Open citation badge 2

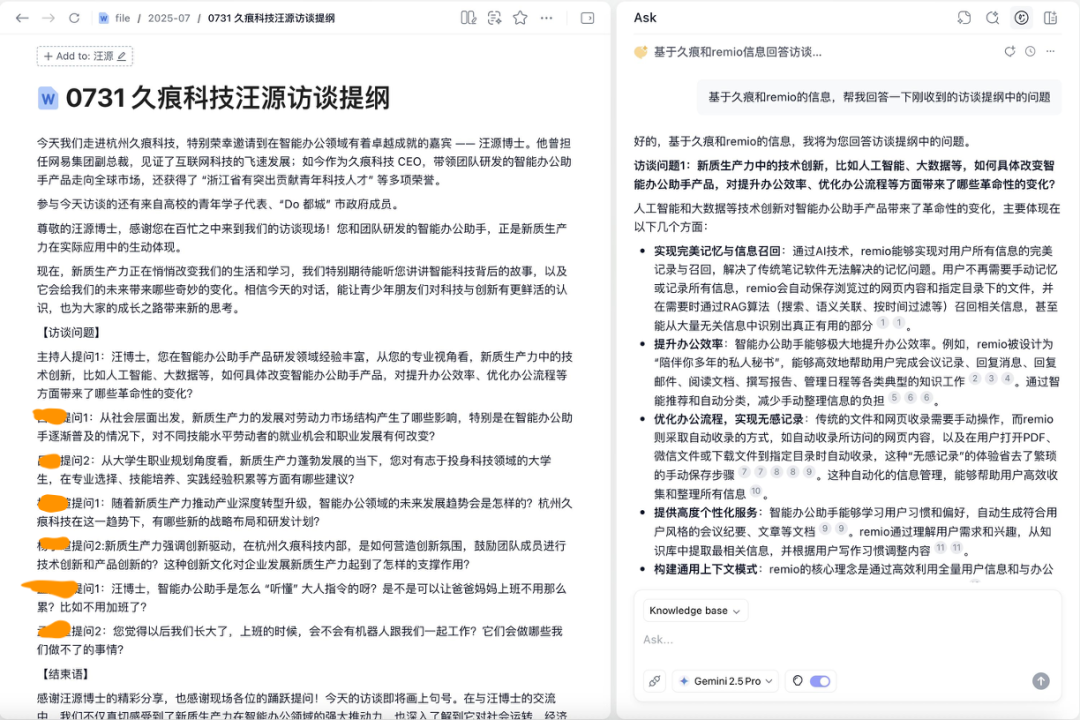(x=975, y=378)
